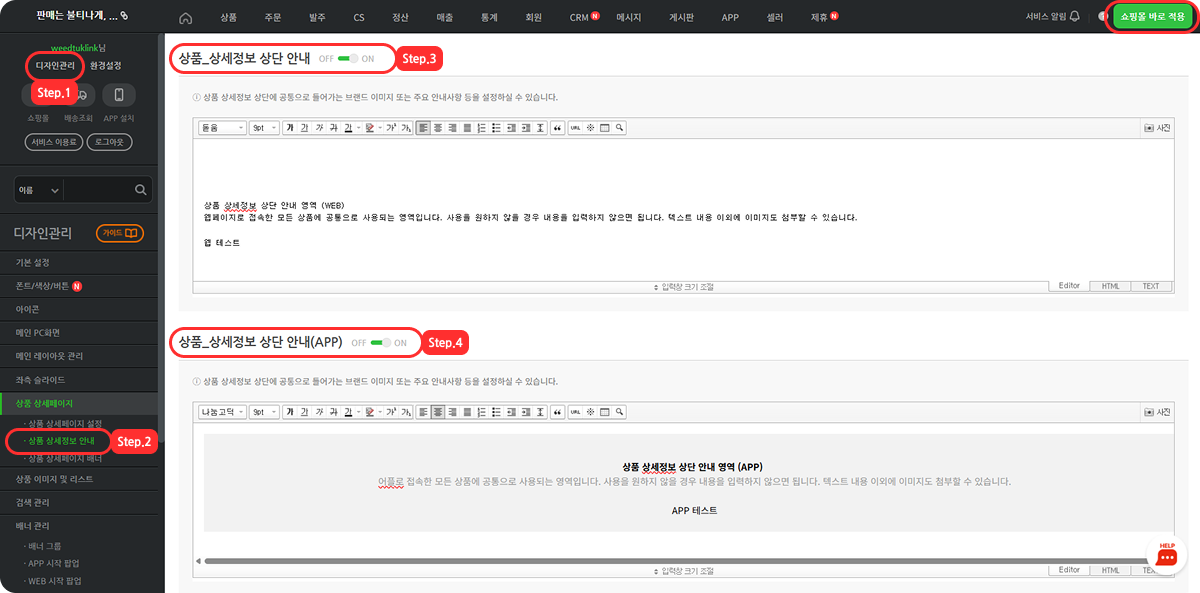Click the 쇼핑몰 바로 적용 button
Viewport: 1200px width, 593px height.
click(x=1152, y=17)
